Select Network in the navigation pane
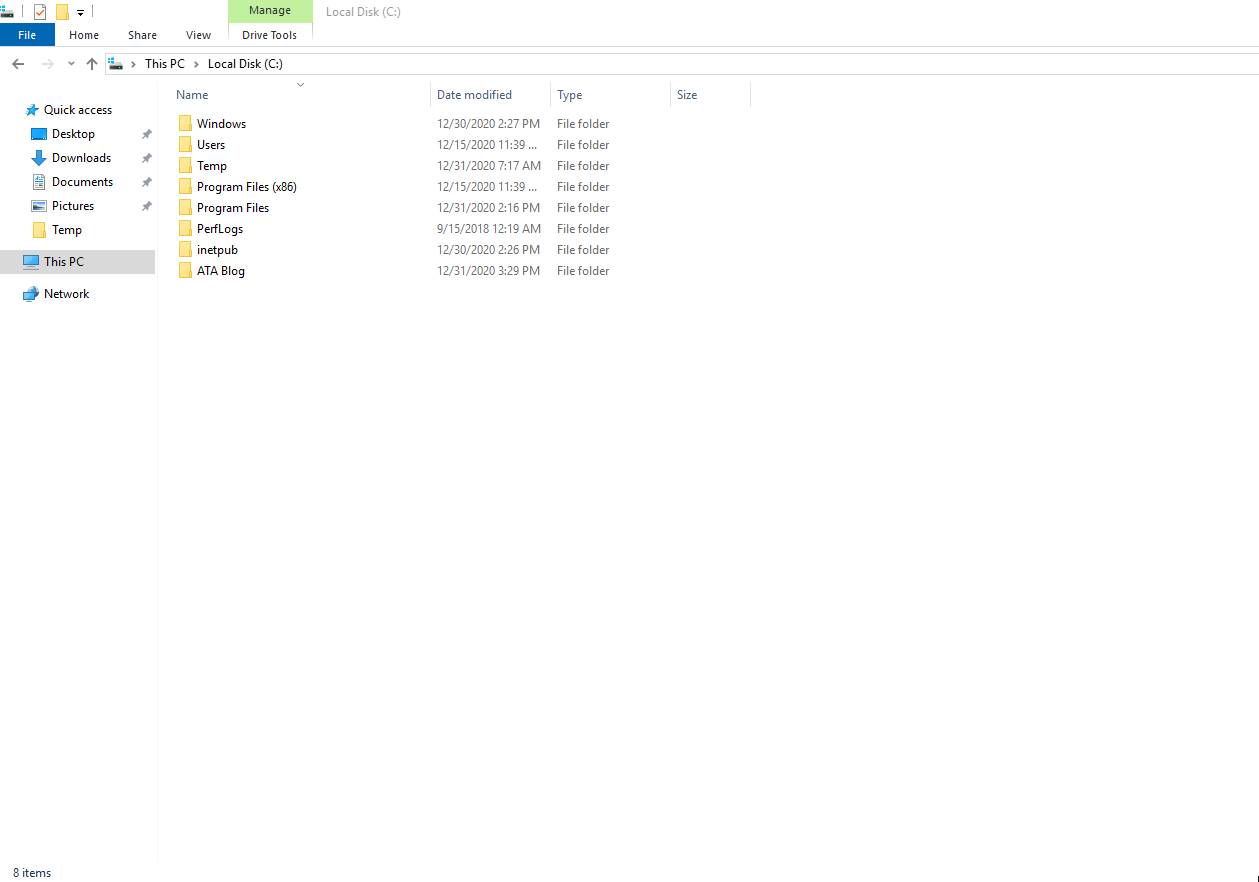 tap(67, 293)
